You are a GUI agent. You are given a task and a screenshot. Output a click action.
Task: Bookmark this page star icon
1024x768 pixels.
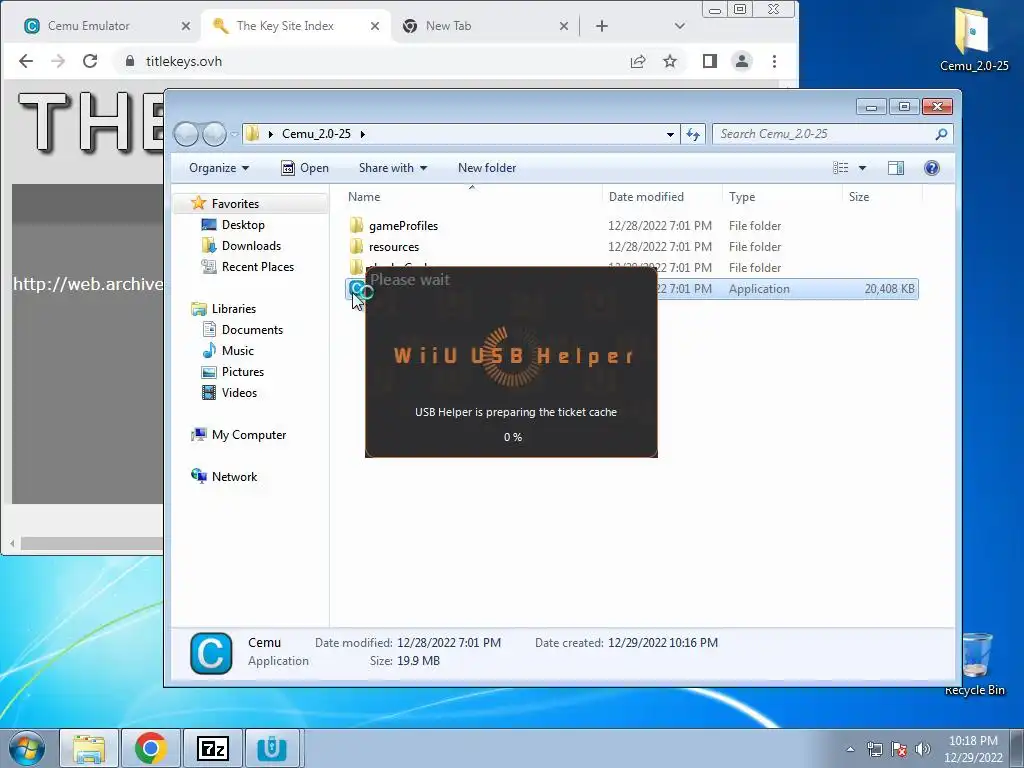pos(670,61)
